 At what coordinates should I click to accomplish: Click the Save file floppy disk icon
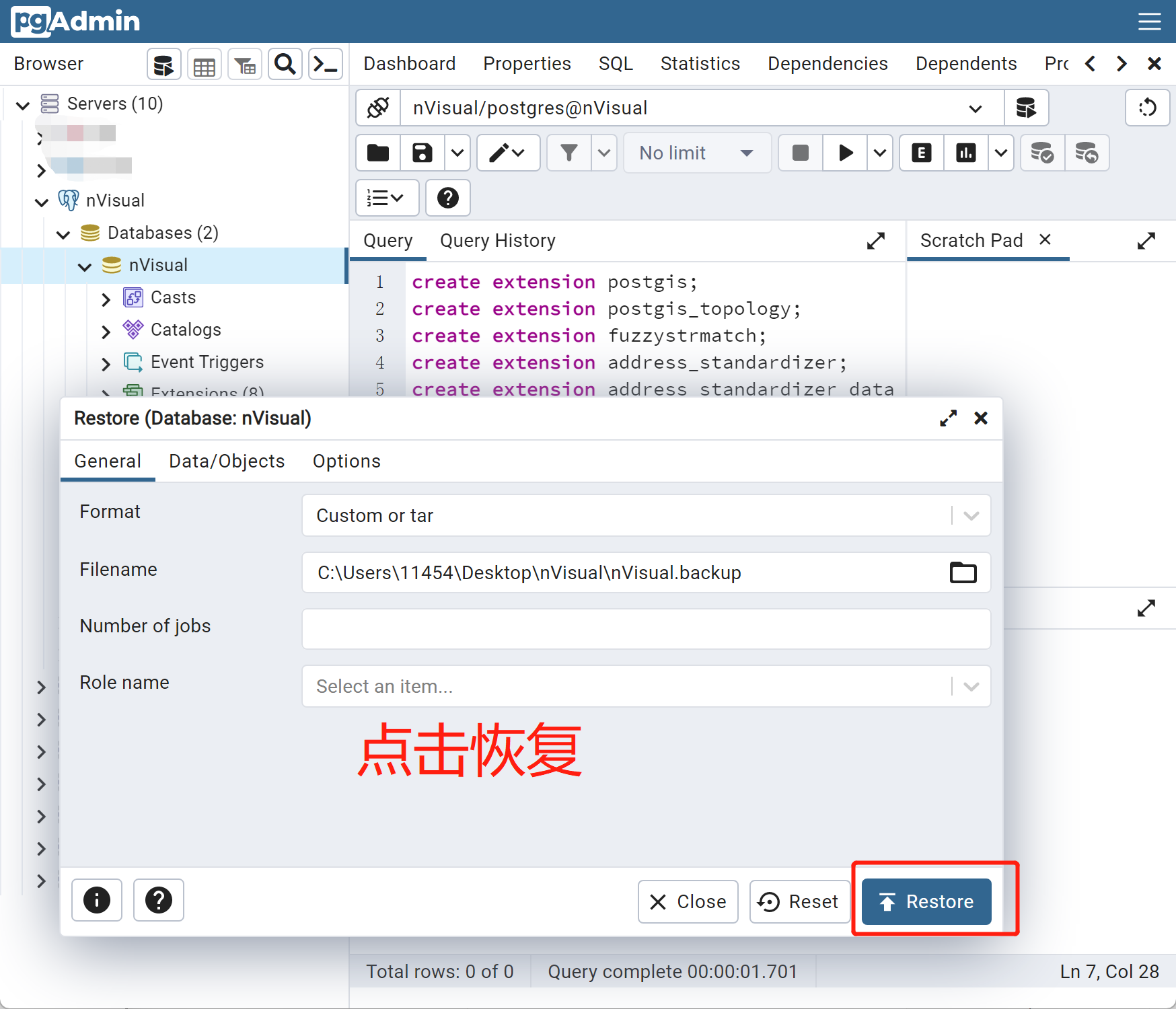pyautogui.click(x=422, y=153)
